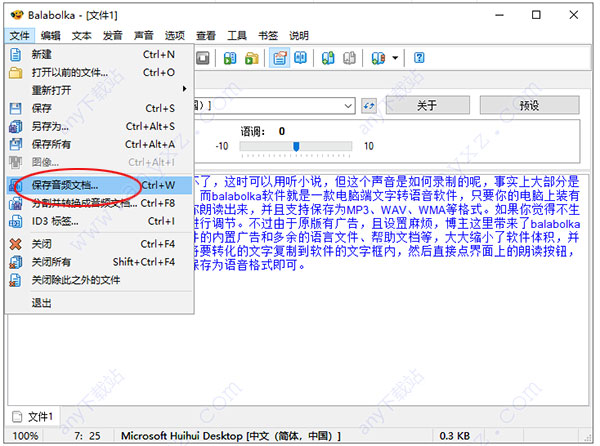Open the 查看 menu
Screen dimensions: 600x446
pyautogui.click(x=206, y=36)
